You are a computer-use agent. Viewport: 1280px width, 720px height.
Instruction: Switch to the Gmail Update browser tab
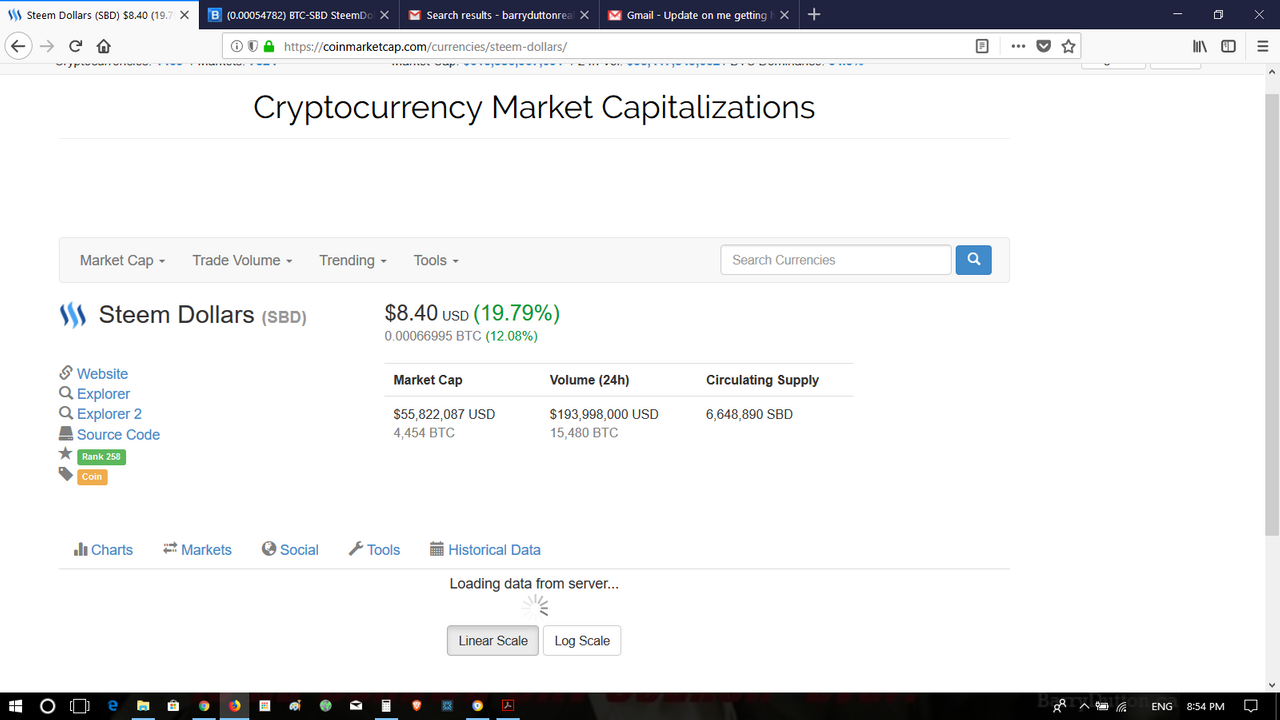pos(698,15)
